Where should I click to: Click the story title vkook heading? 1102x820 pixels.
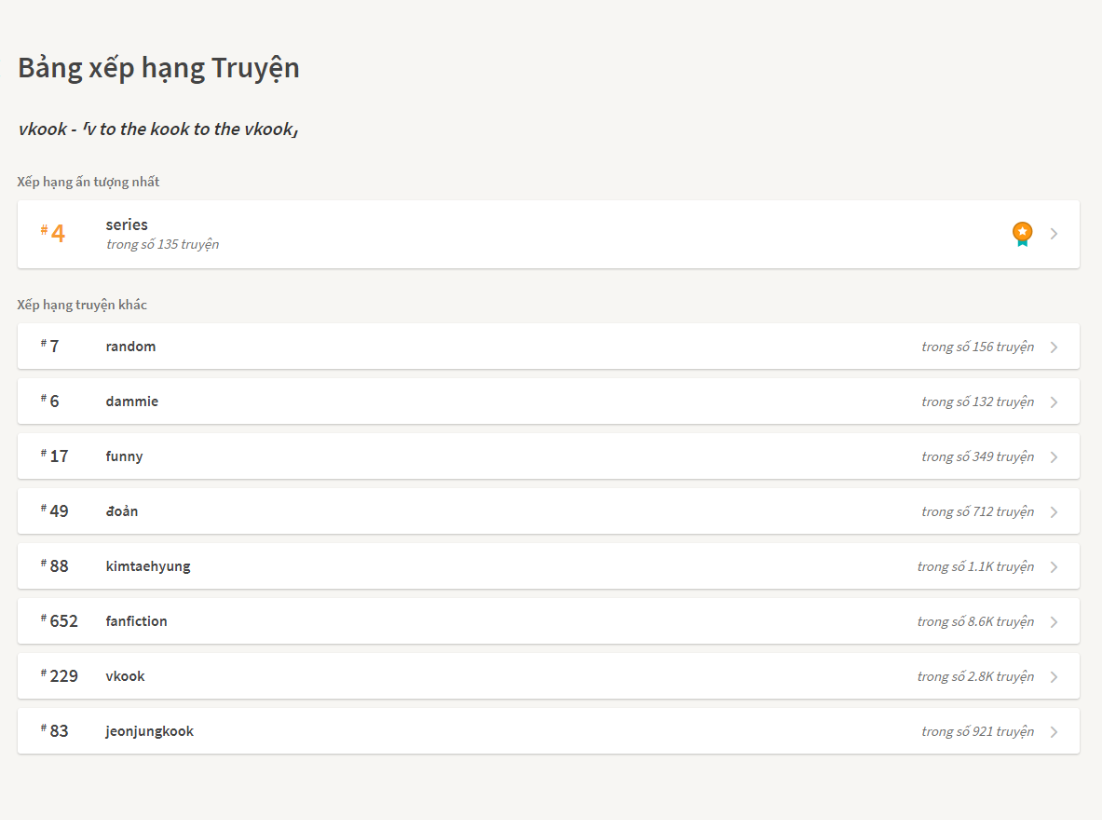coord(158,129)
